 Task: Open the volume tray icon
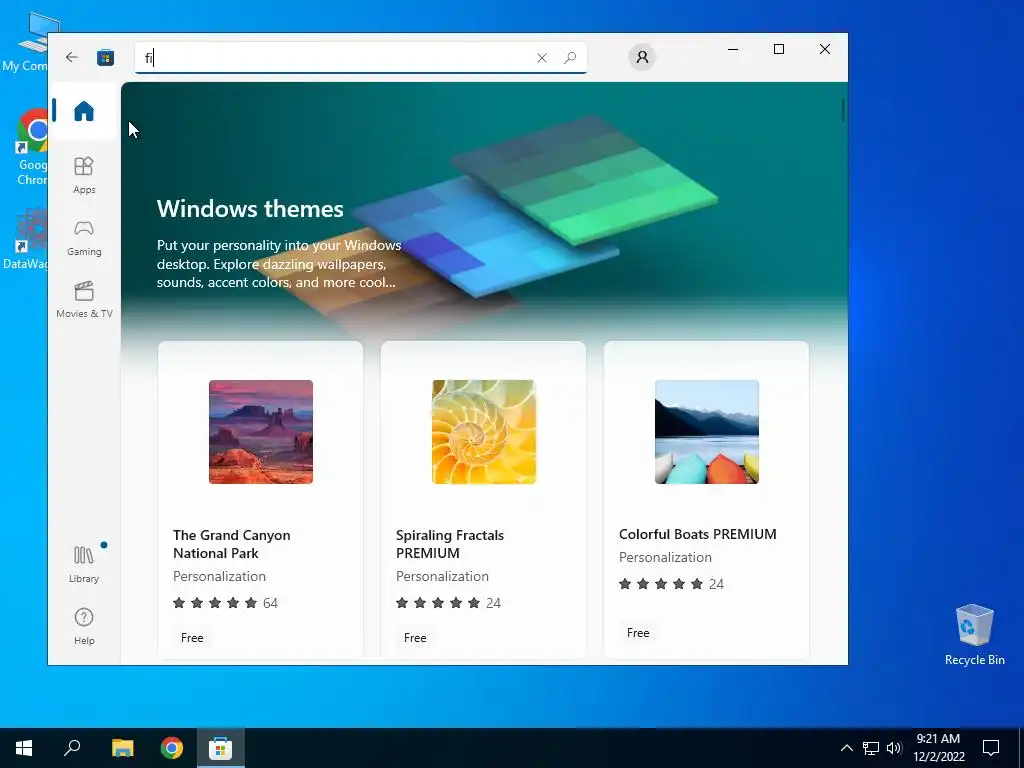[894, 748]
